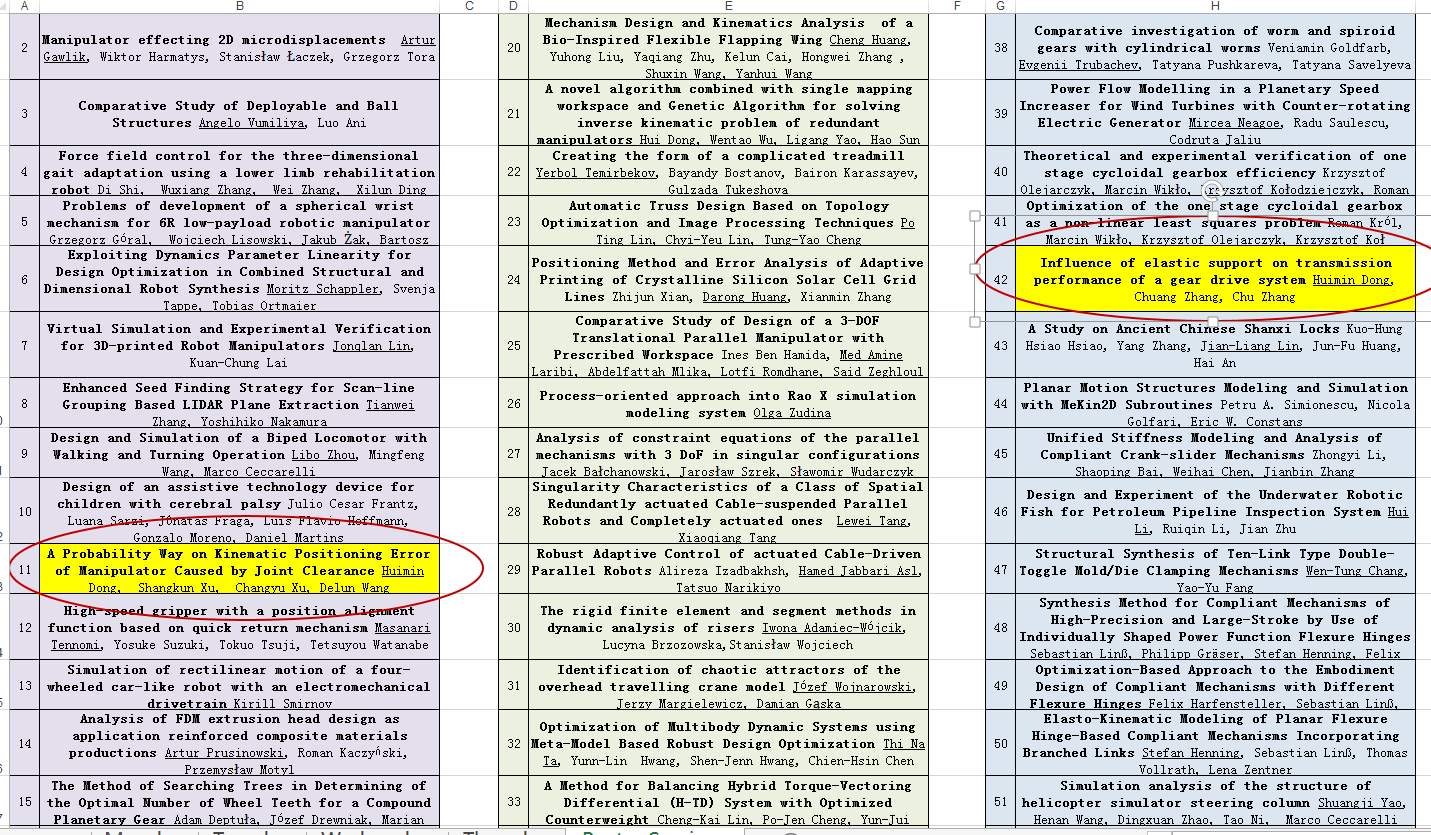Click 'Enhanced Seed Finding Strategy' LIDAR cell

click(239, 404)
